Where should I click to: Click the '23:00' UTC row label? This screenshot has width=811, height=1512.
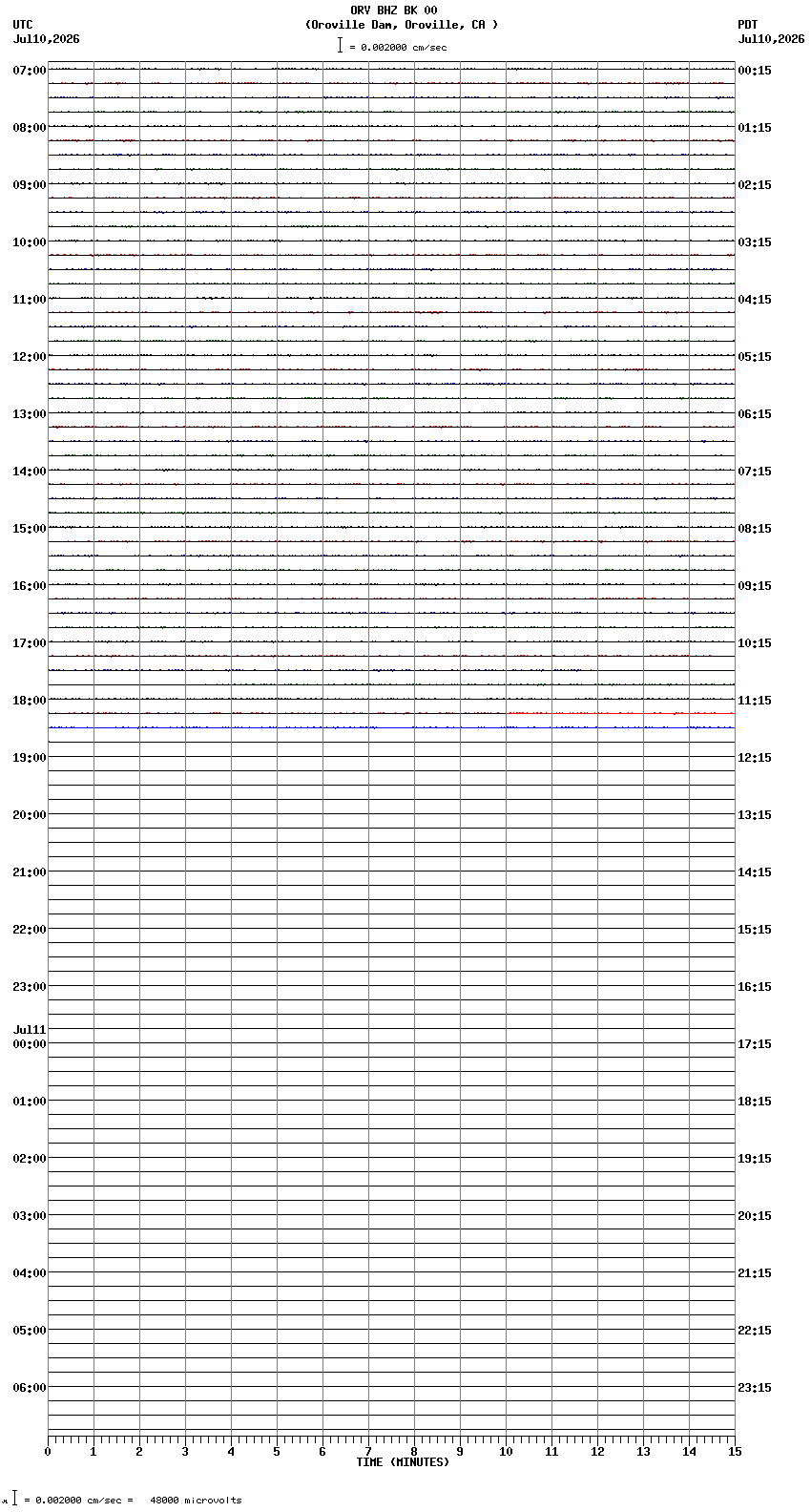click(30, 987)
